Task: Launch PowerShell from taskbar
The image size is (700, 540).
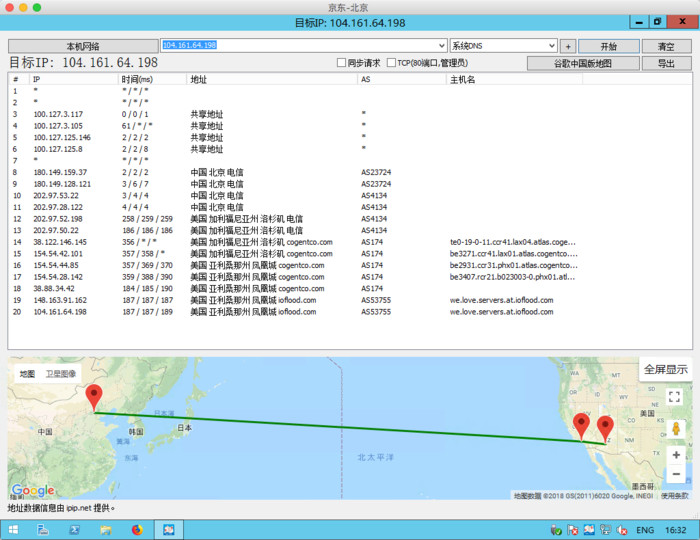Action: click(x=75, y=530)
